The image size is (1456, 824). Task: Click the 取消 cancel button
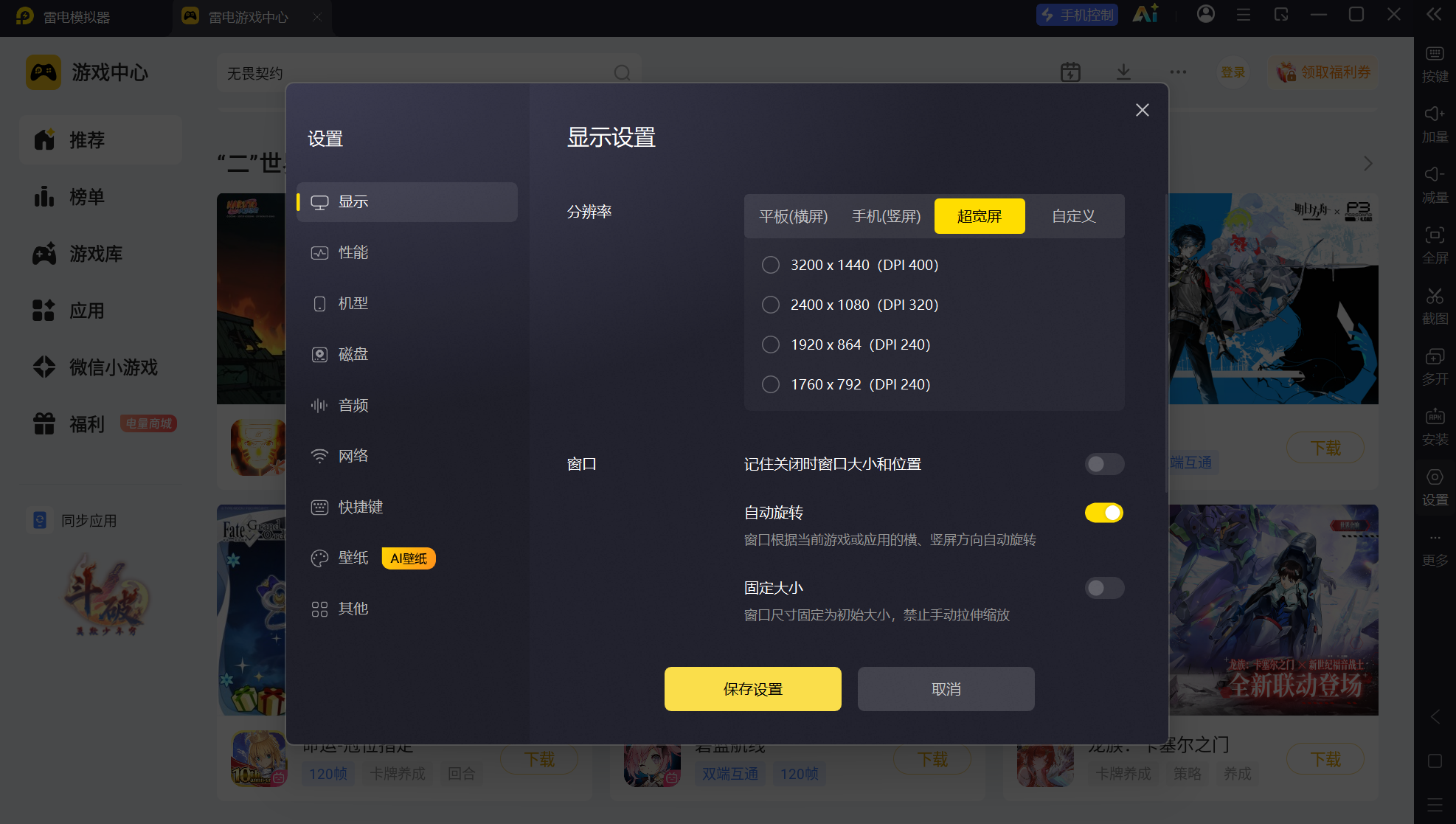[x=946, y=689]
